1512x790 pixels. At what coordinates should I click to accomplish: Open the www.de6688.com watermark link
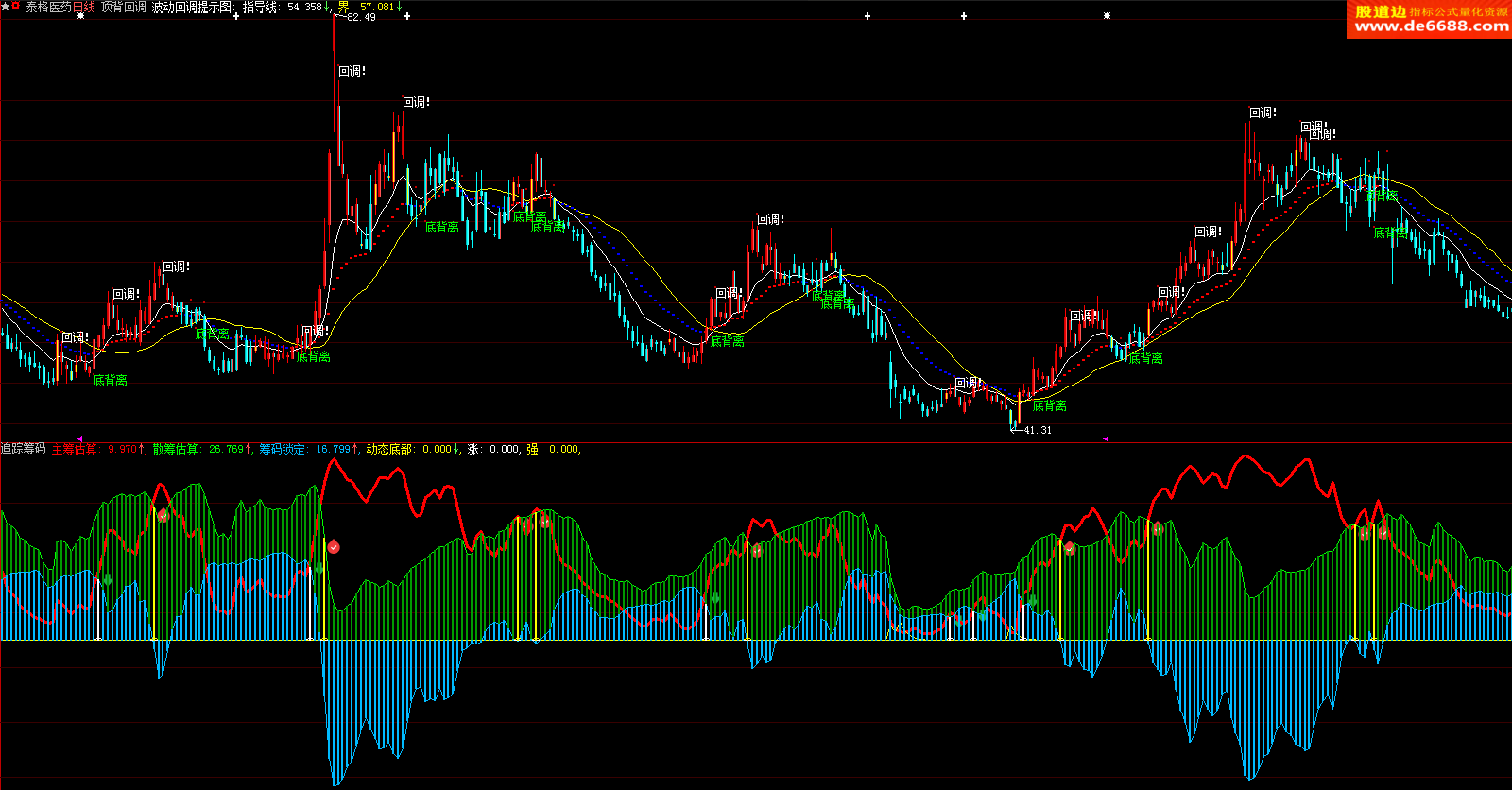pyautogui.click(x=1431, y=26)
